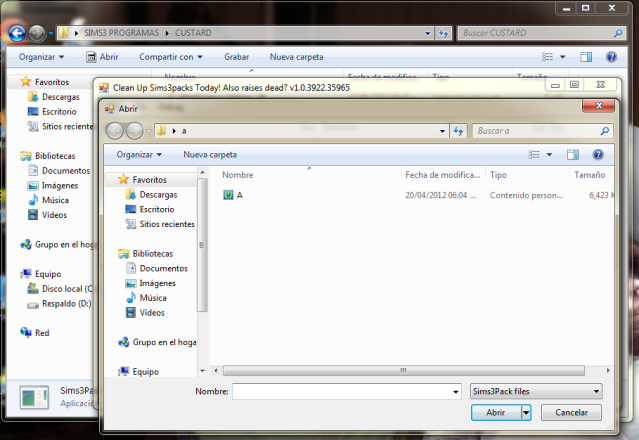The height and width of the screenshot is (440, 639).
Task: Click the Buscar a search box
Action: (535, 131)
